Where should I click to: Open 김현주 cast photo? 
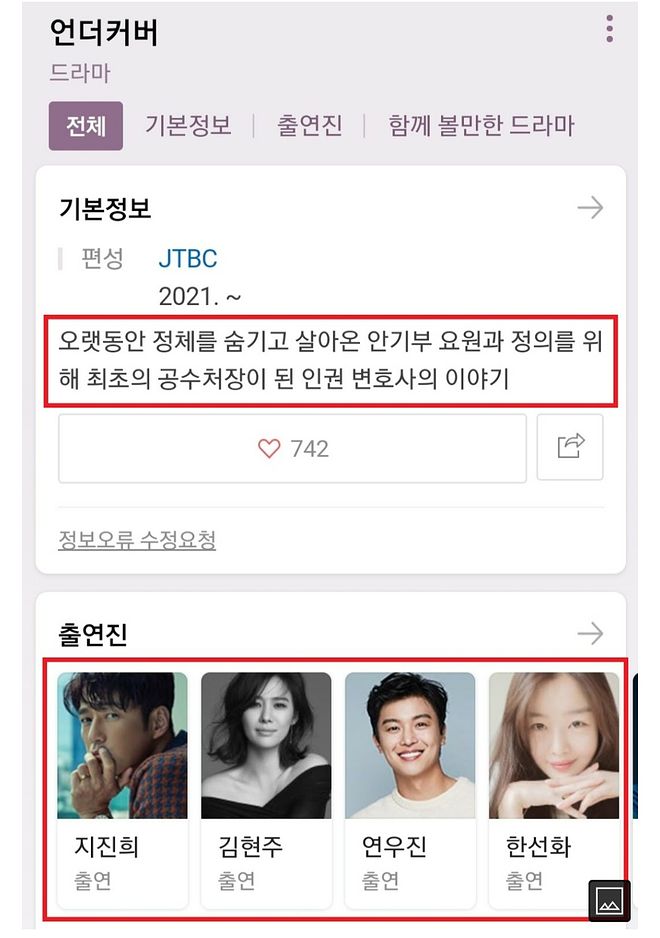pos(266,745)
